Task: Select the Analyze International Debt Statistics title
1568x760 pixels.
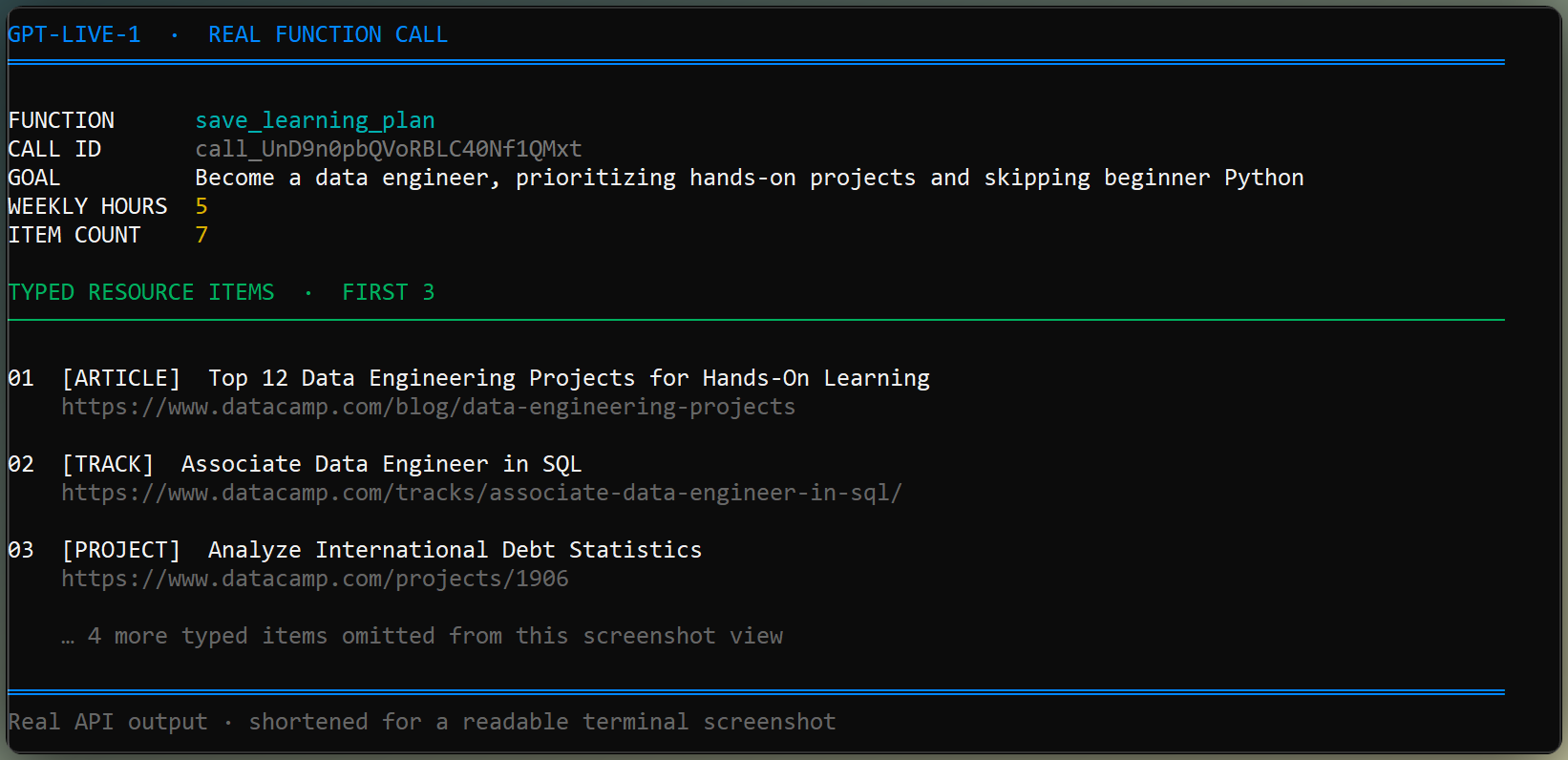Action: point(456,551)
